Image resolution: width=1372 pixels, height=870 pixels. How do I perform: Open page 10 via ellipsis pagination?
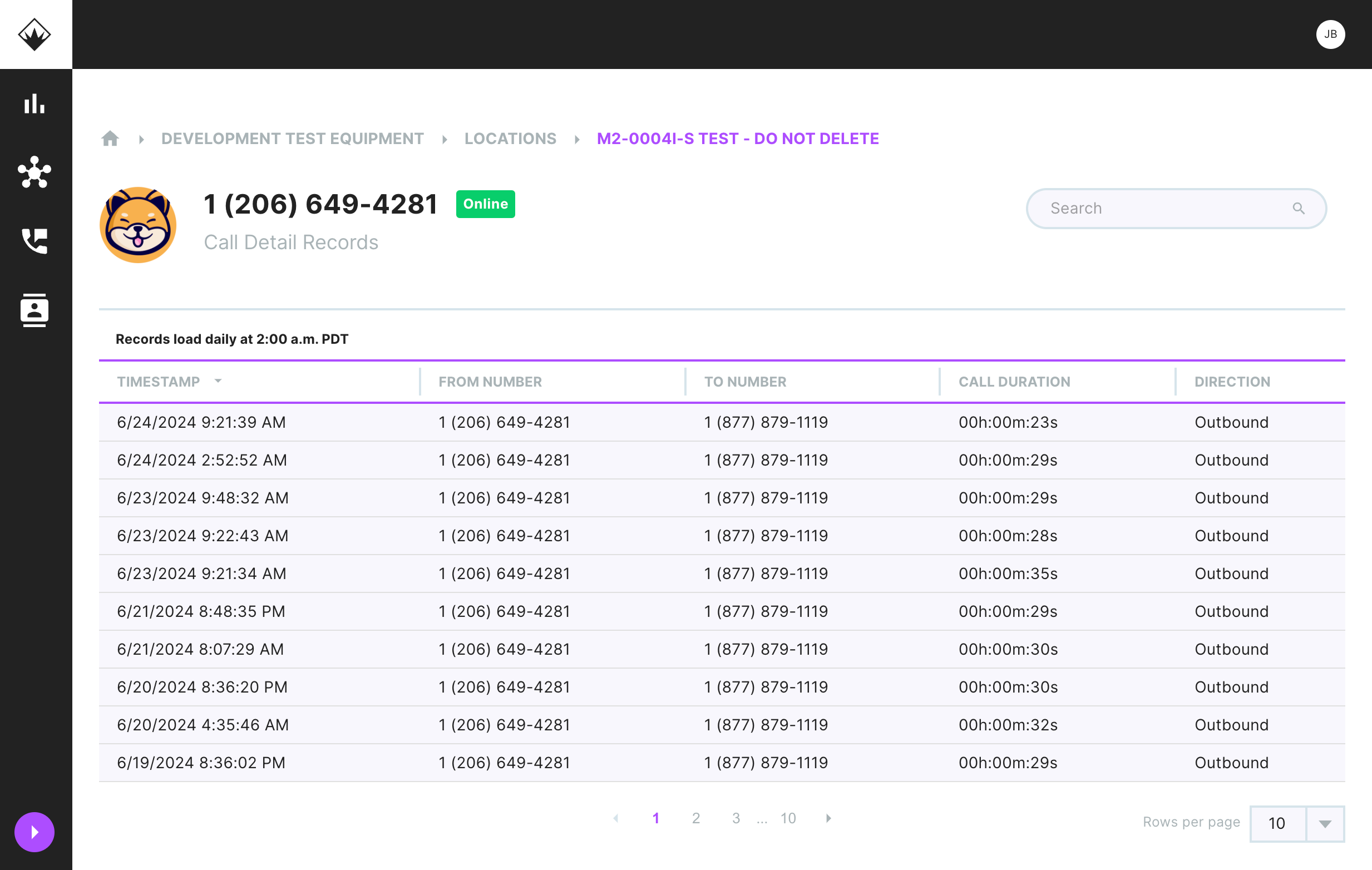(788, 818)
